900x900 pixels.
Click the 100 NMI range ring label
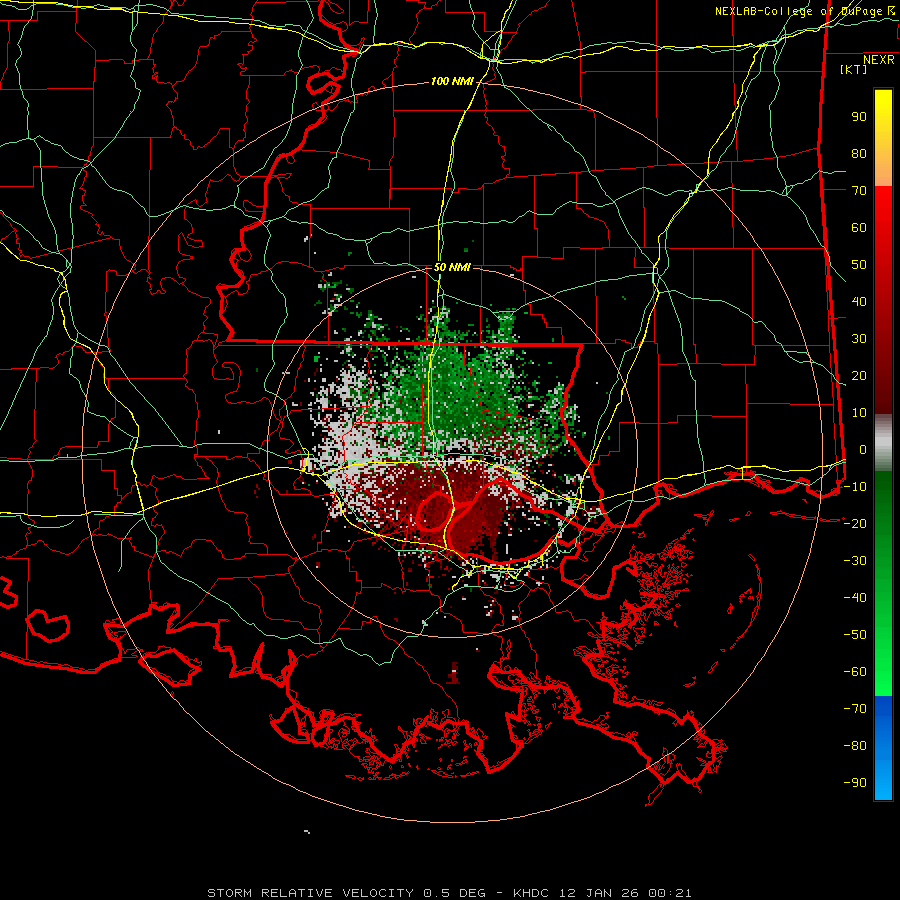tap(452, 82)
